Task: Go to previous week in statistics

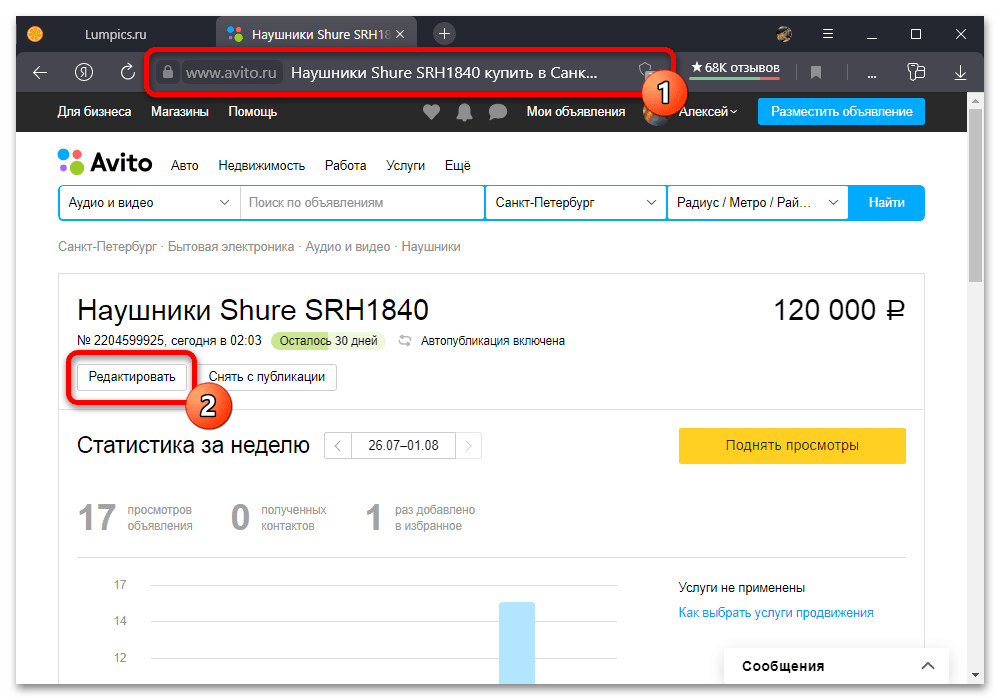Action: pyautogui.click(x=338, y=446)
